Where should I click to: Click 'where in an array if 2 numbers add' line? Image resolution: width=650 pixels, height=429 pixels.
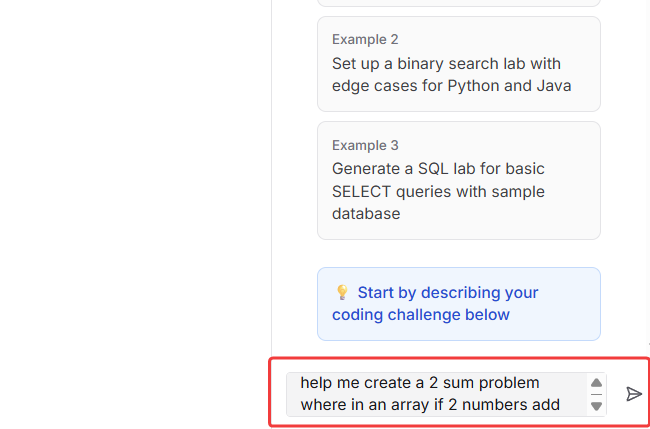[429, 405]
